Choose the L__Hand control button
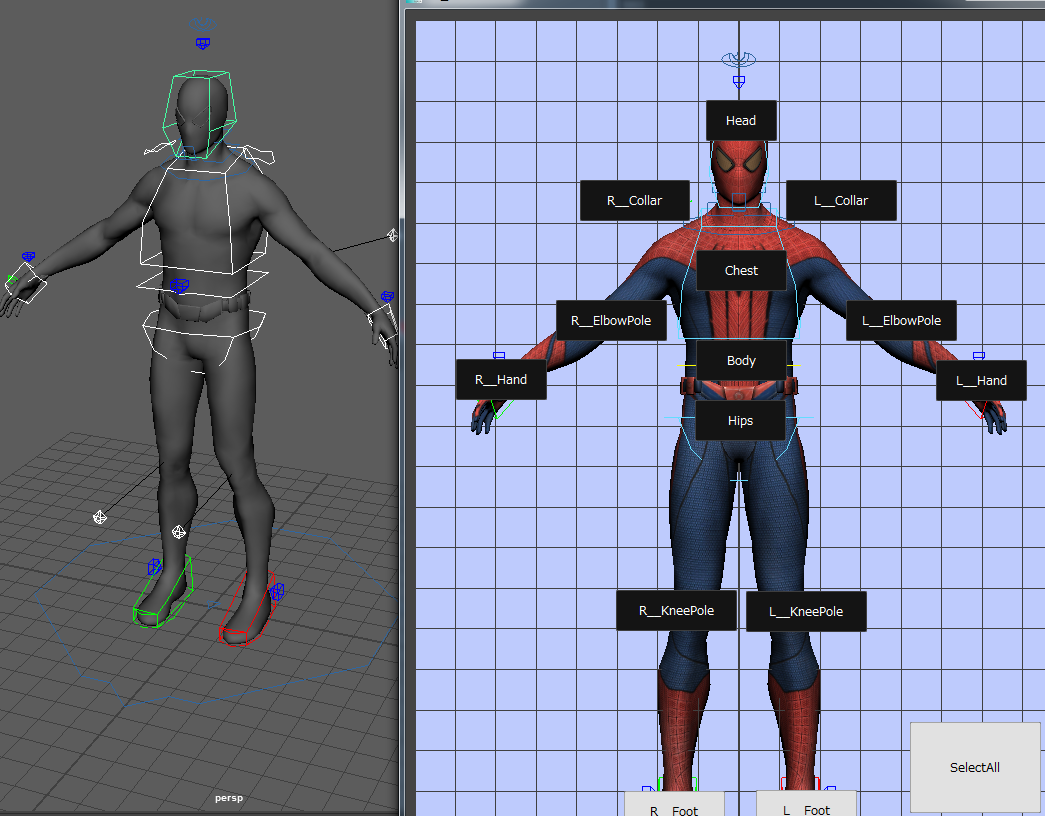The width and height of the screenshot is (1045, 816). click(x=981, y=381)
